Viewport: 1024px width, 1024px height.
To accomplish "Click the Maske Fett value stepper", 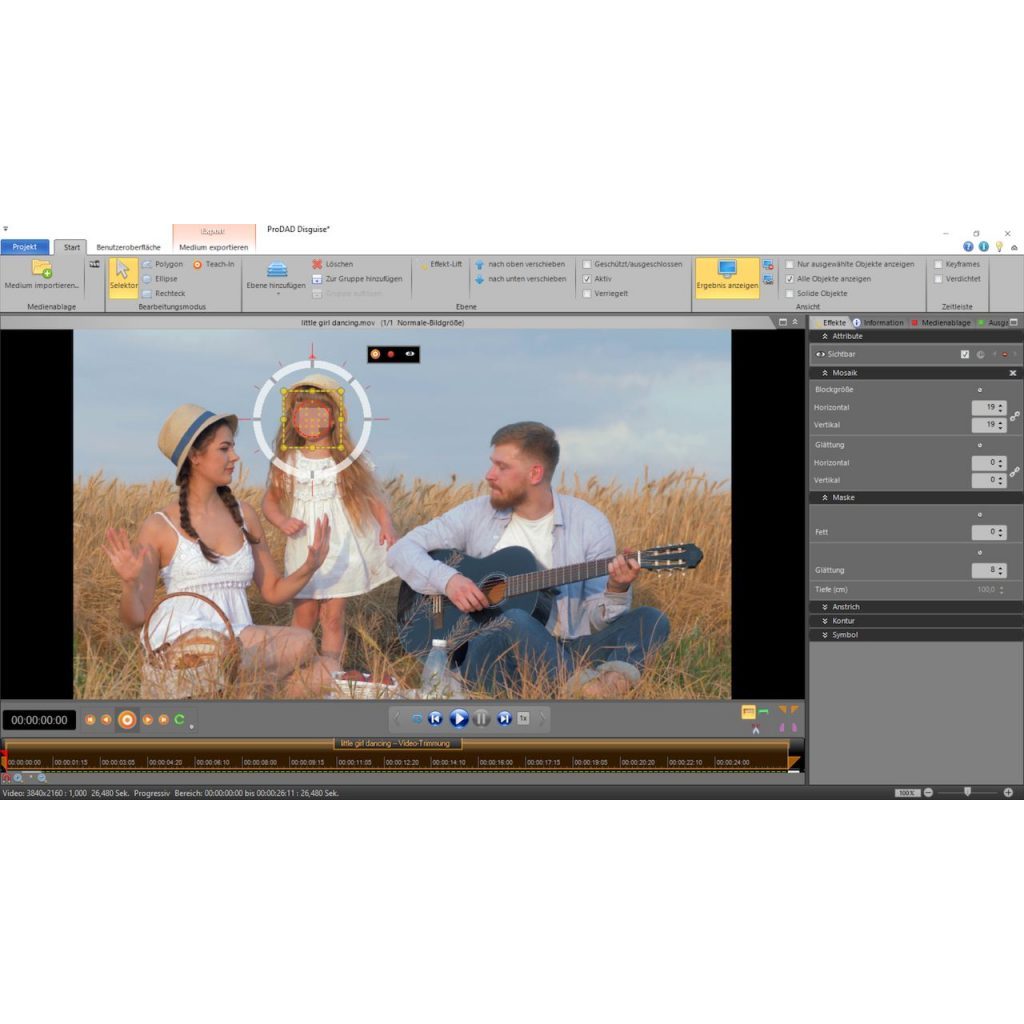I will (1000, 532).
